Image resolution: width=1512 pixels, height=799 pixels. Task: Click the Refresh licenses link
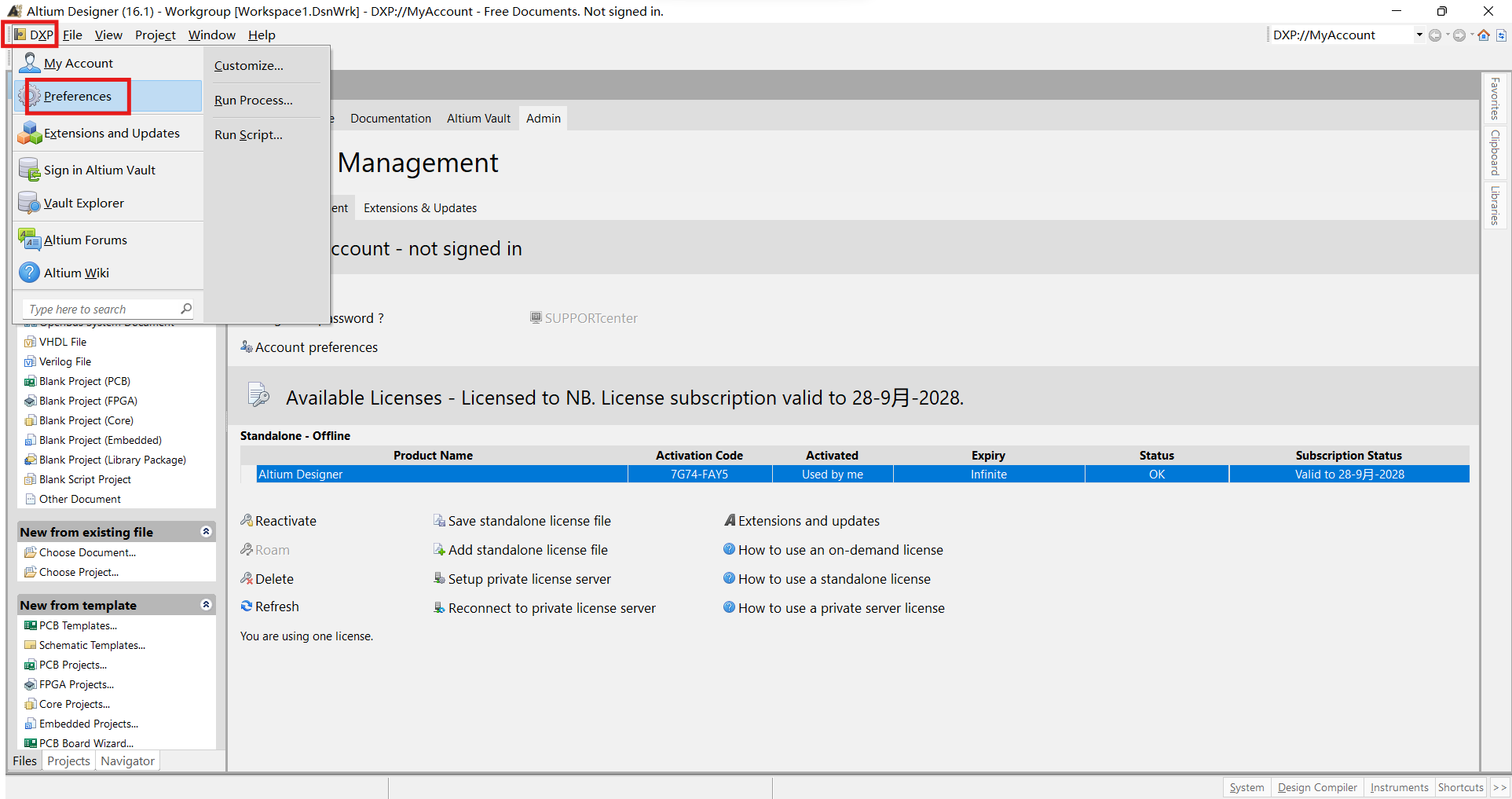(269, 607)
